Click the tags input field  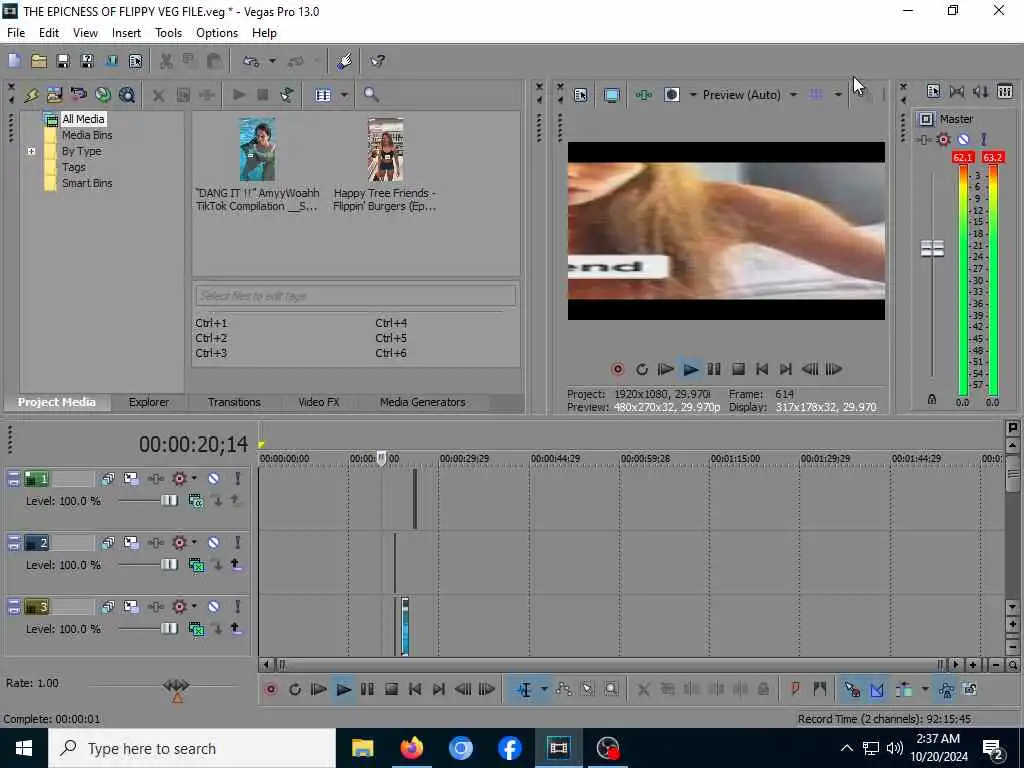pyautogui.click(x=355, y=296)
